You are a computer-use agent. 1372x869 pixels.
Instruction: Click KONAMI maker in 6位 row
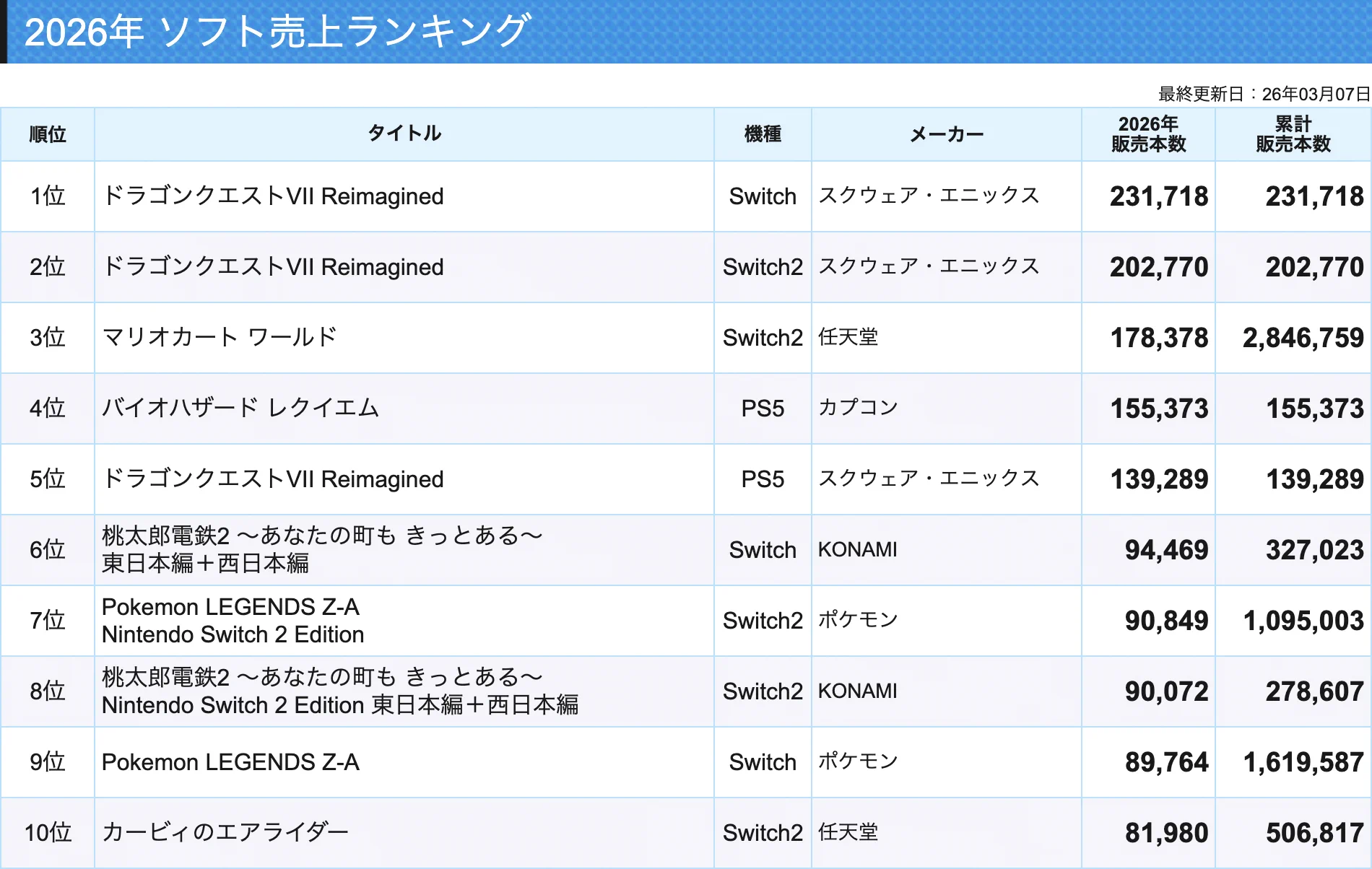point(857,550)
